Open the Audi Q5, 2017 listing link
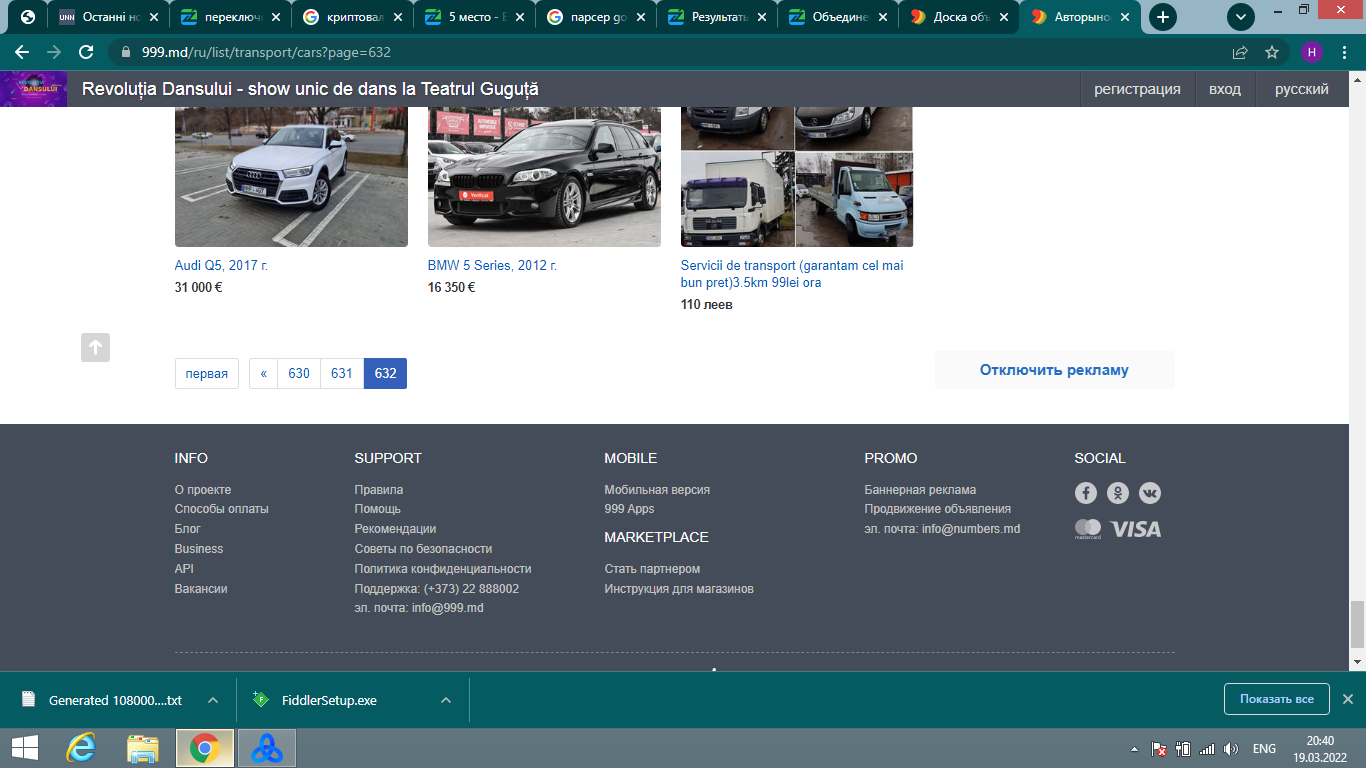 coord(221,266)
